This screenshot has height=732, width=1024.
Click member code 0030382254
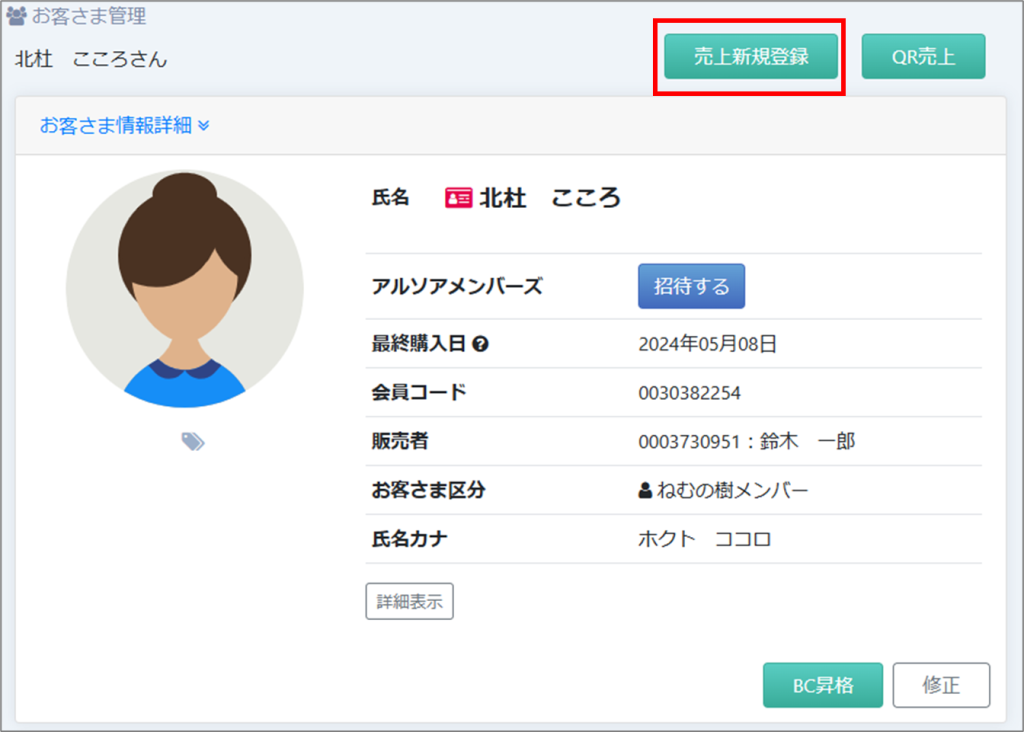pos(689,393)
